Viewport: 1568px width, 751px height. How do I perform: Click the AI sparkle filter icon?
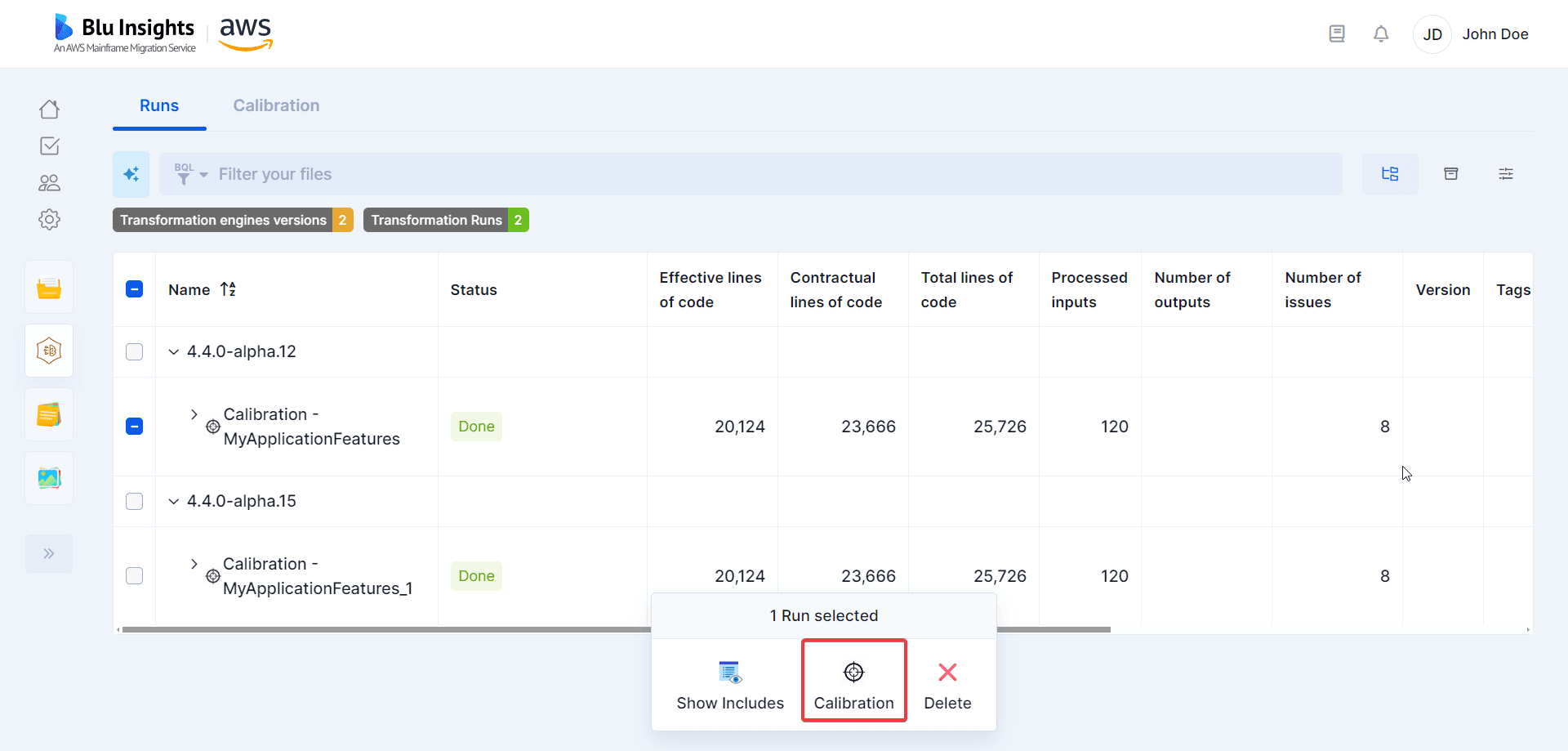[131, 174]
